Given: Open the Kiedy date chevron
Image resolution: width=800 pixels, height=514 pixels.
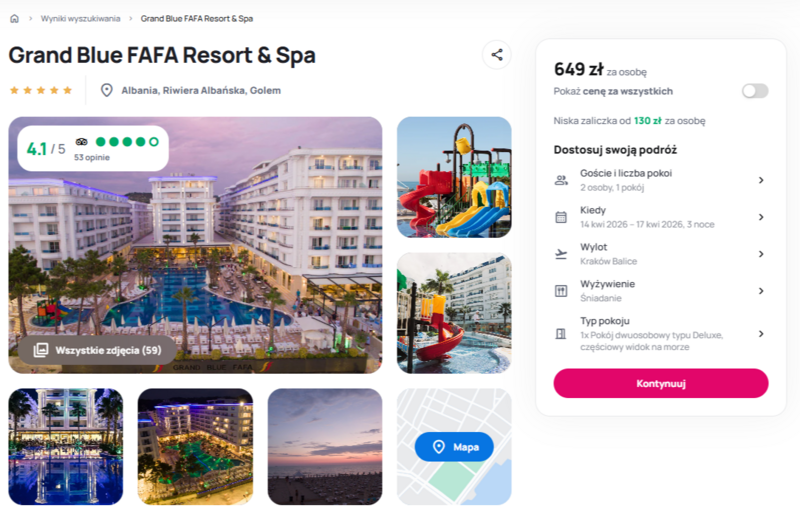Looking at the screenshot, I should click(x=761, y=217).
